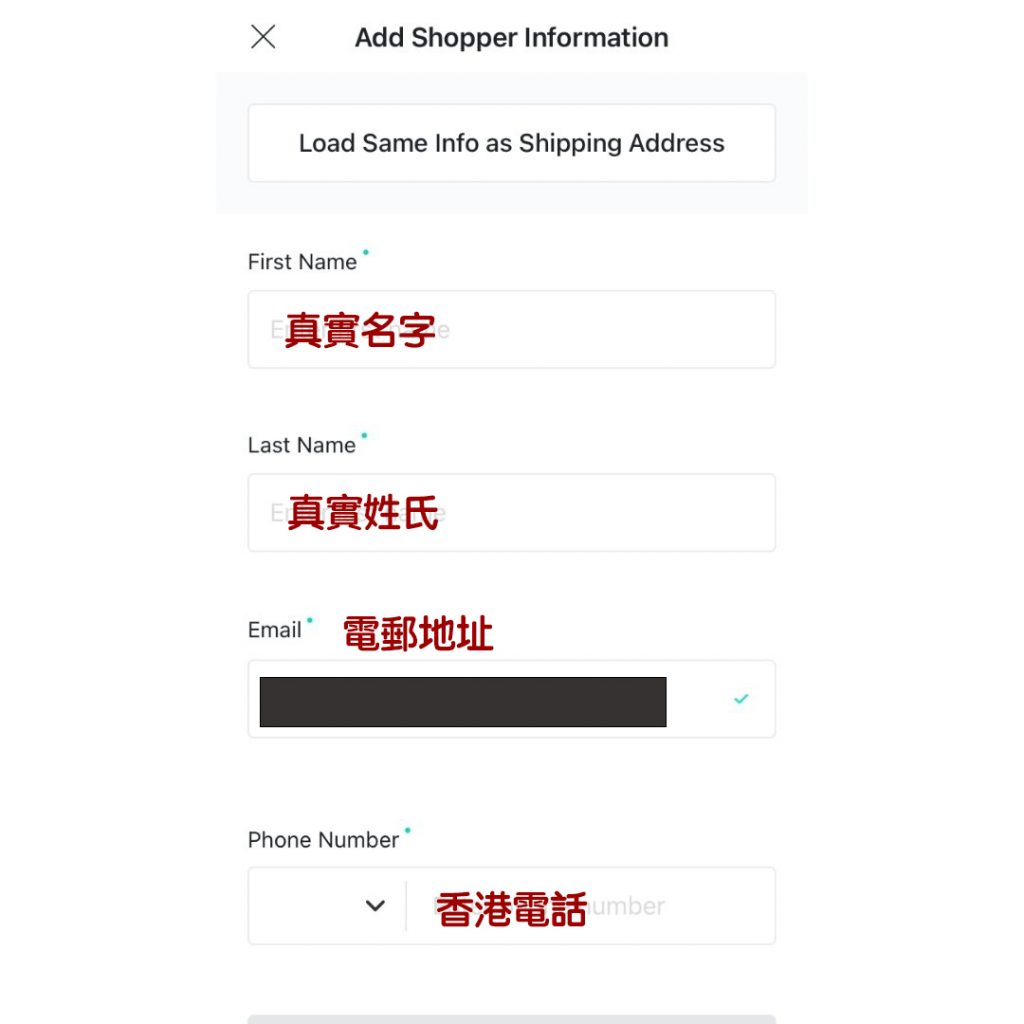The image size is (1024, 1024).
Task: Click the required dot beside Last Name
Action: [364, 435]
